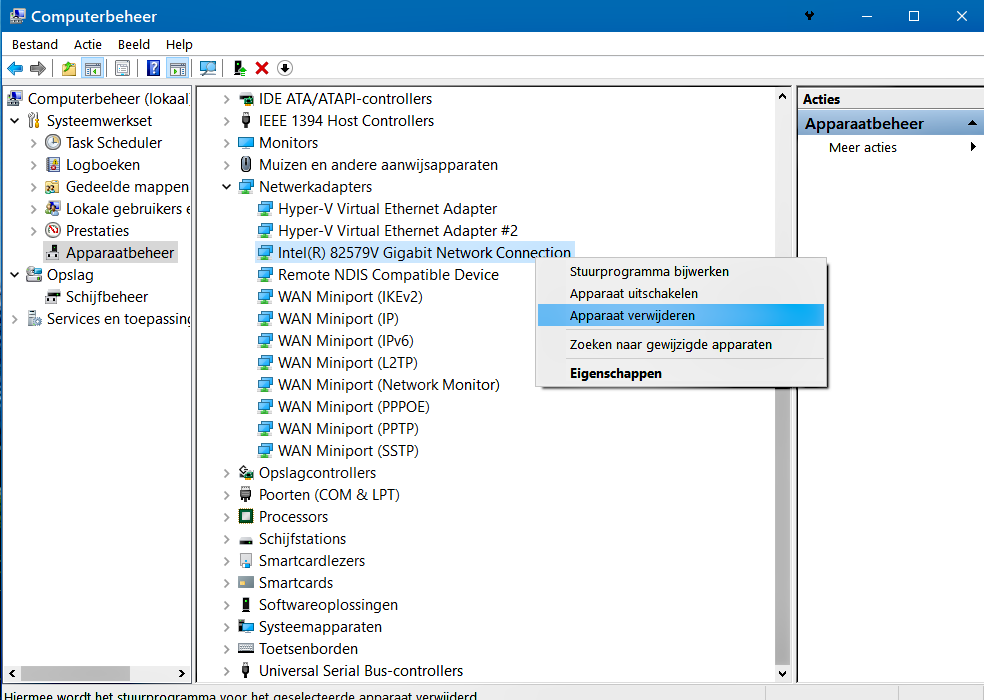Click the Prestaties performance icon
984x700 pixels.
(53, 230)
